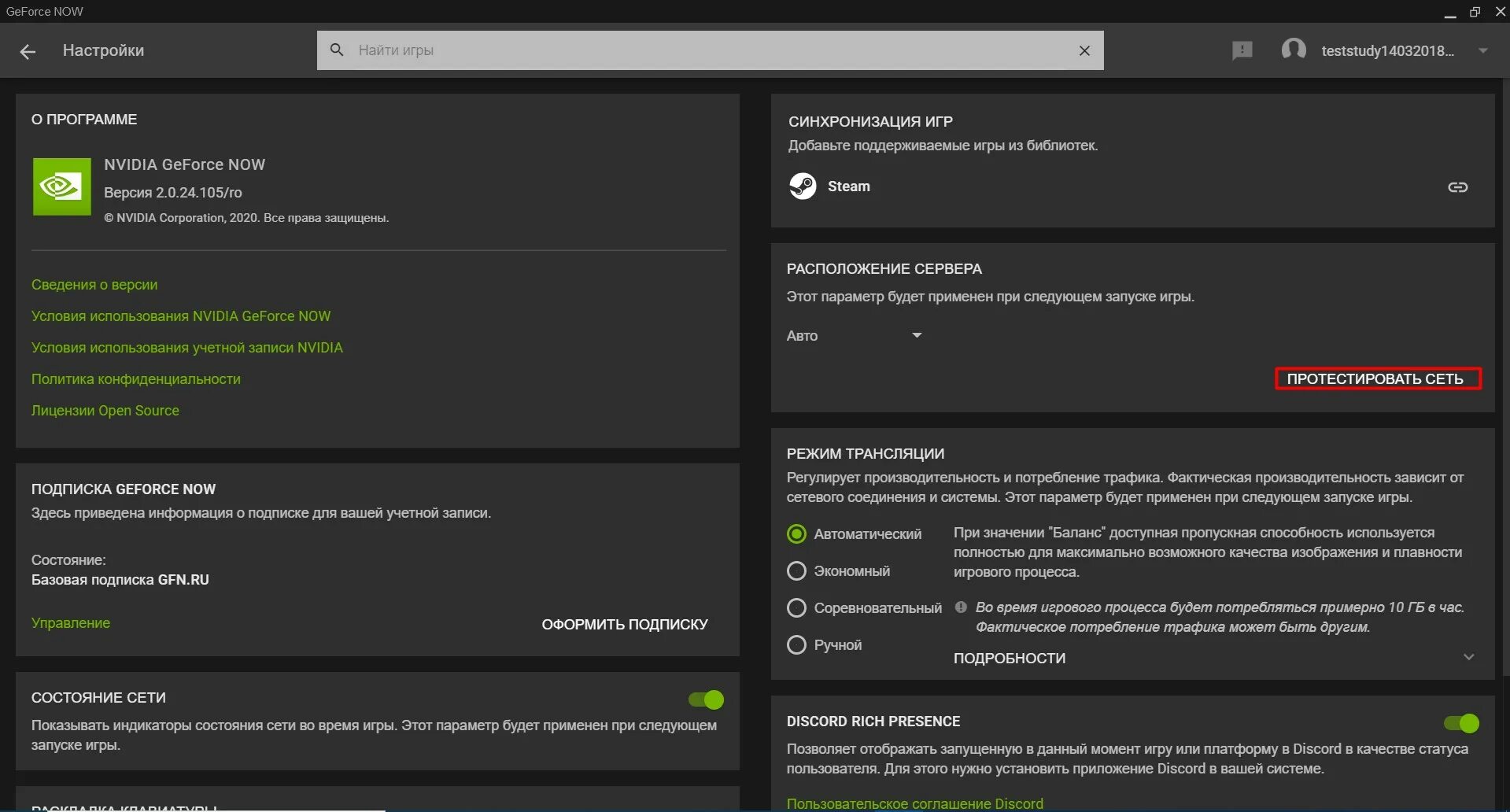Click the Настройки page title
This screenshot has width=1510, height=812.
pos(103,50)
